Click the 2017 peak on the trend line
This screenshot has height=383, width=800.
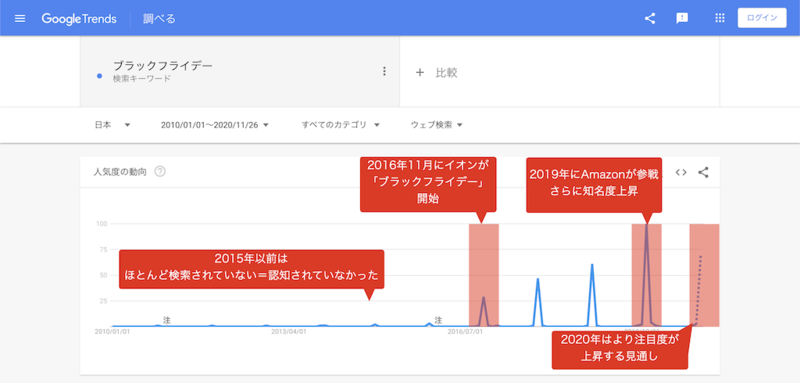point(538,279)
